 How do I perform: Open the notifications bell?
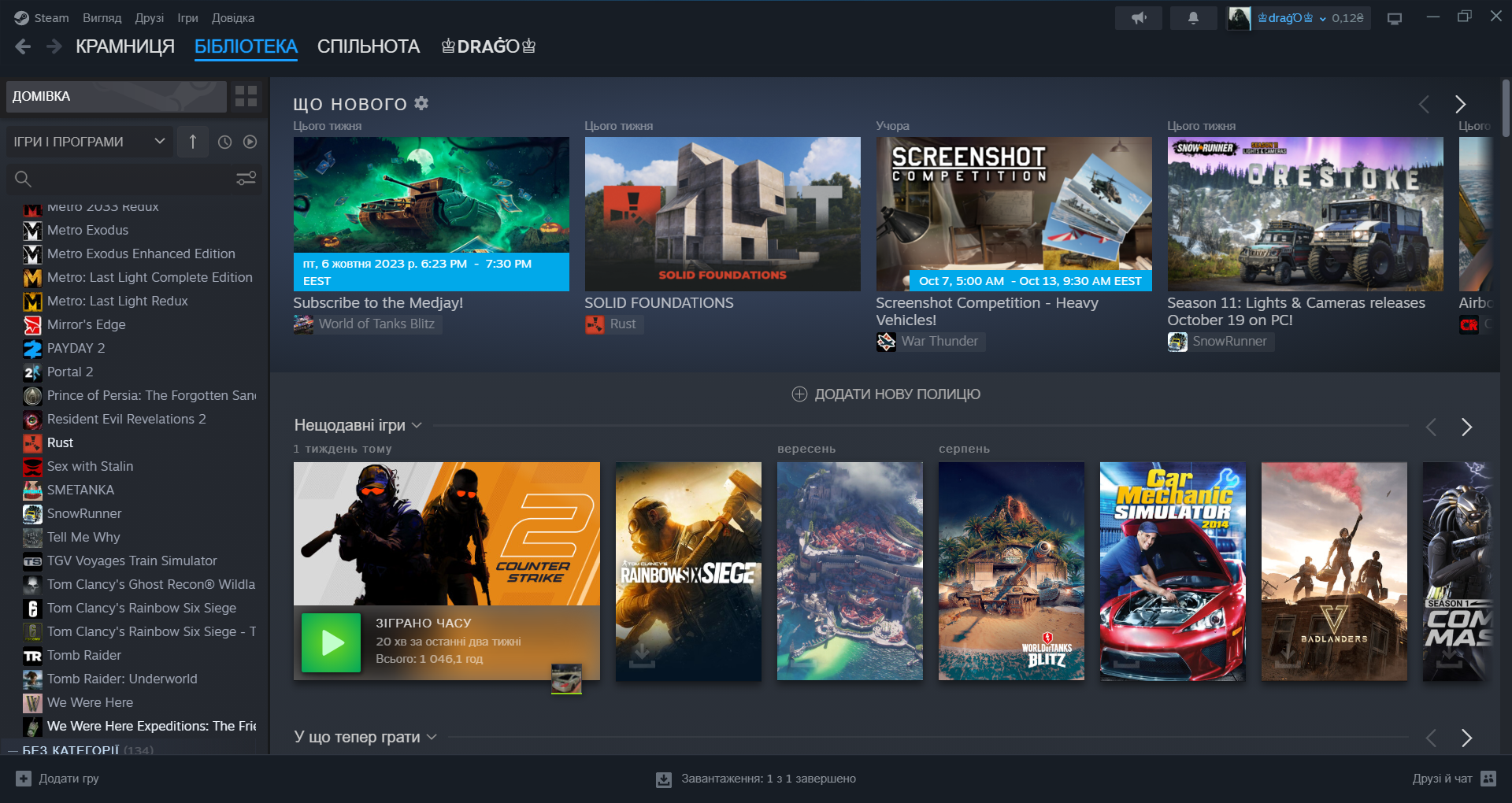pyautogui.click(x=1193, y=18)
